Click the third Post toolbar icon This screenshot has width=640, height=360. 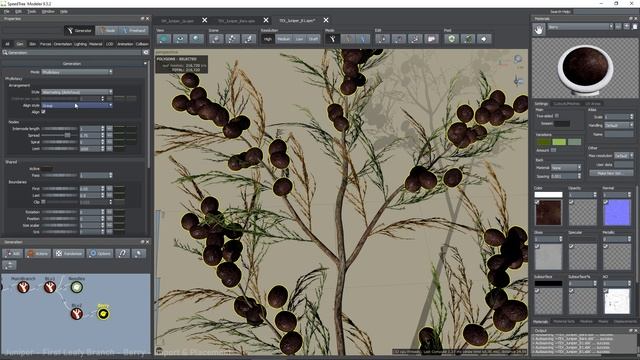(484, 39)
